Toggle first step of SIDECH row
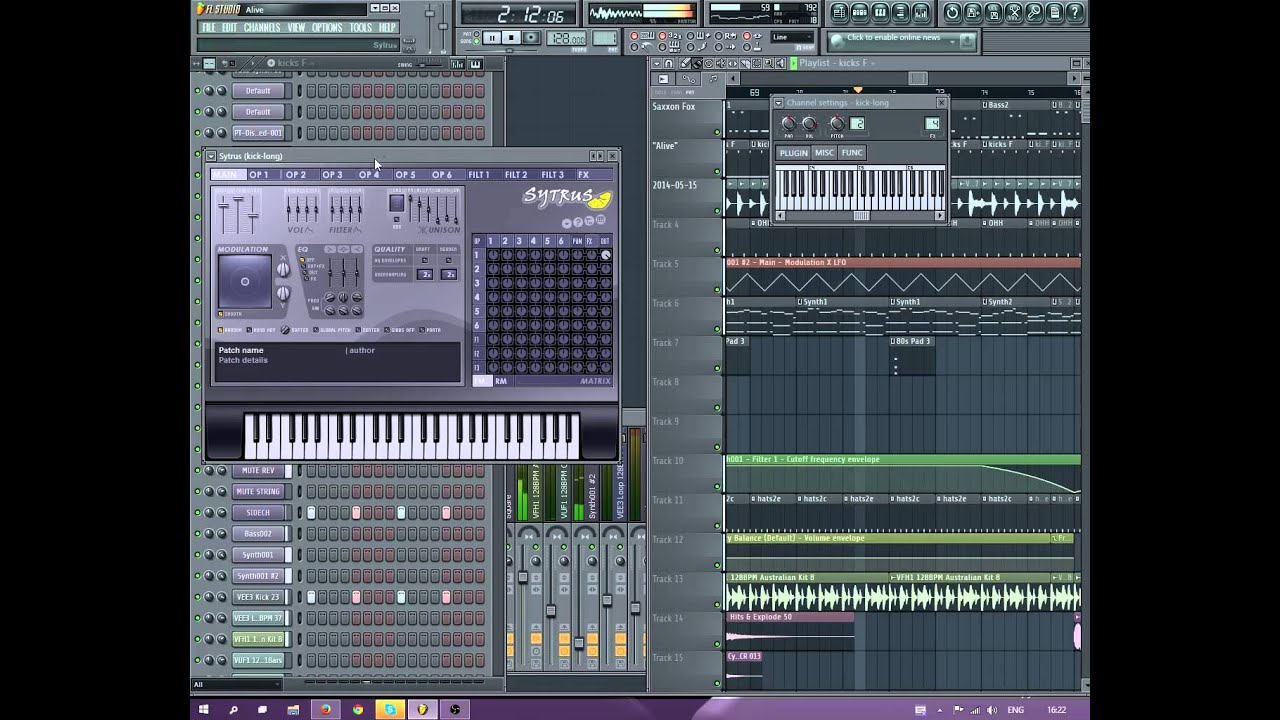Image resolution: width=1280 pixels, height=720 pixels. tap(311, 513)
